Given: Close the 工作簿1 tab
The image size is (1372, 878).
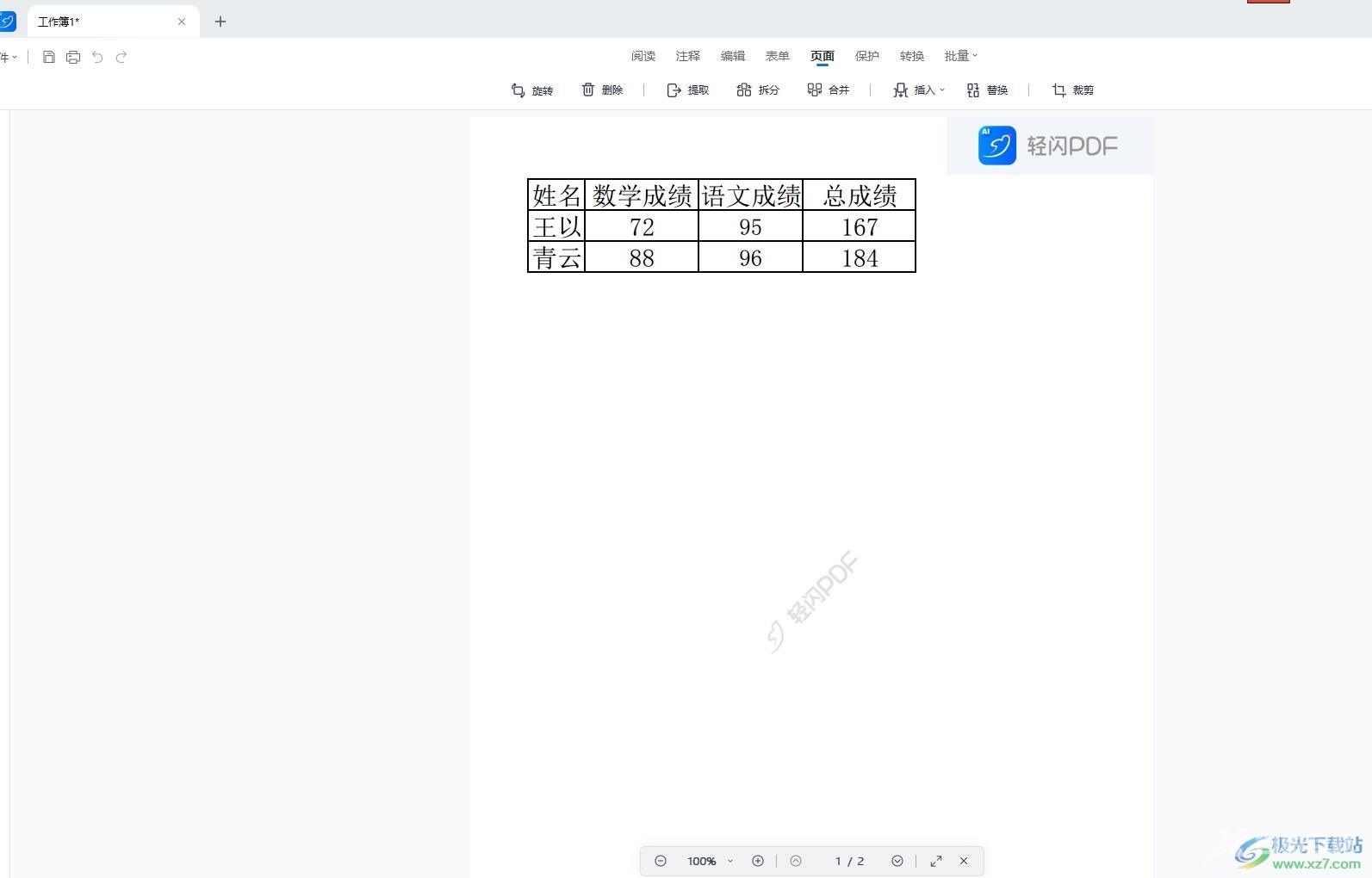Looking at the screenshot, I should pos(182,22).
